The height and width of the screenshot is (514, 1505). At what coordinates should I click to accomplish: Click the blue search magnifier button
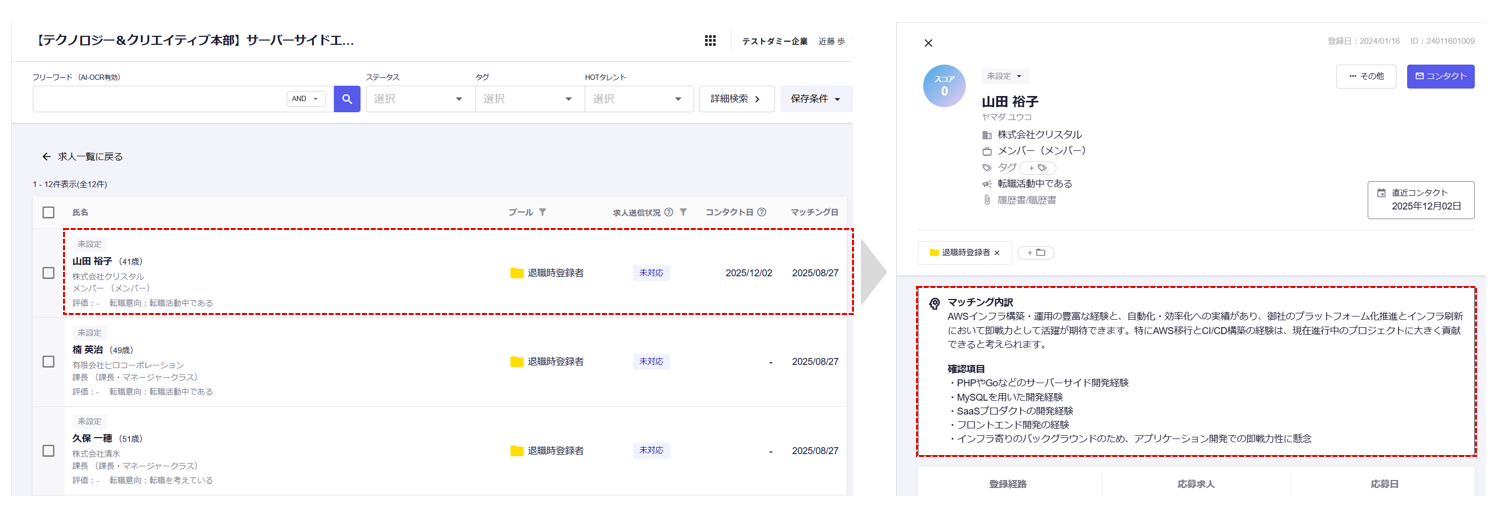[347, 99]
